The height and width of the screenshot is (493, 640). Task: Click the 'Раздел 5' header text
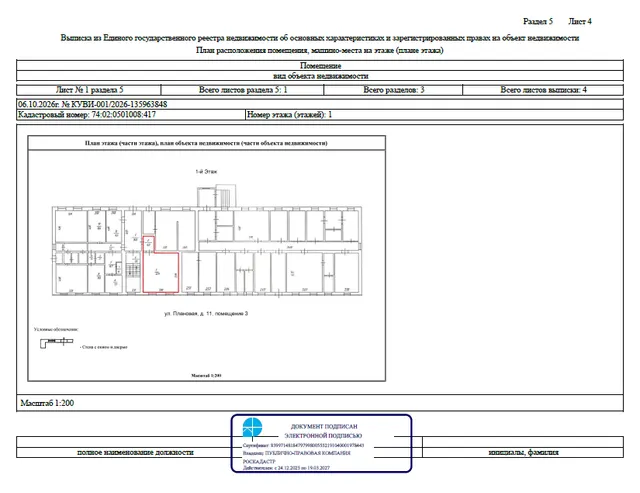pos(538,21)
